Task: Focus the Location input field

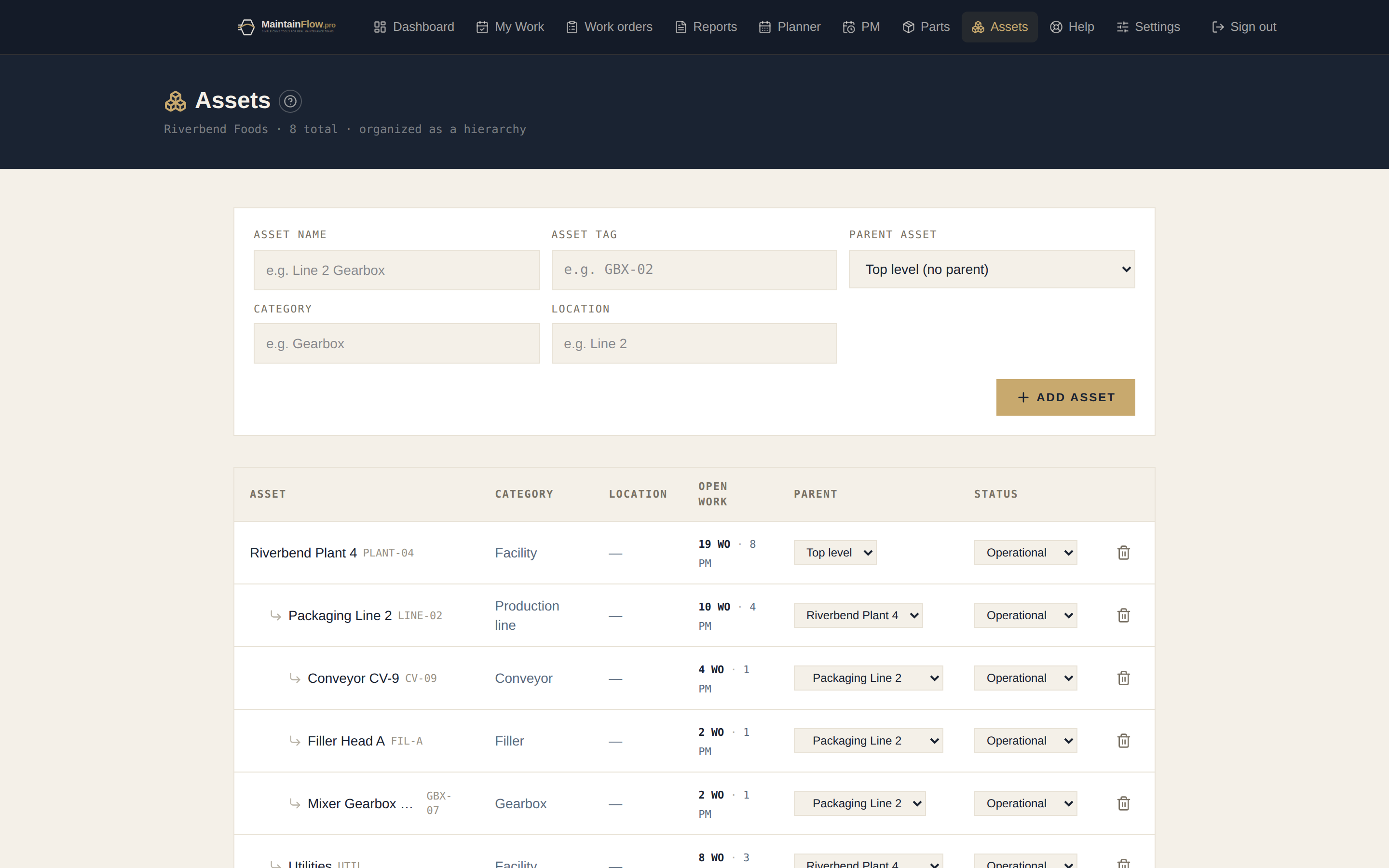Action: pos(694,343)
